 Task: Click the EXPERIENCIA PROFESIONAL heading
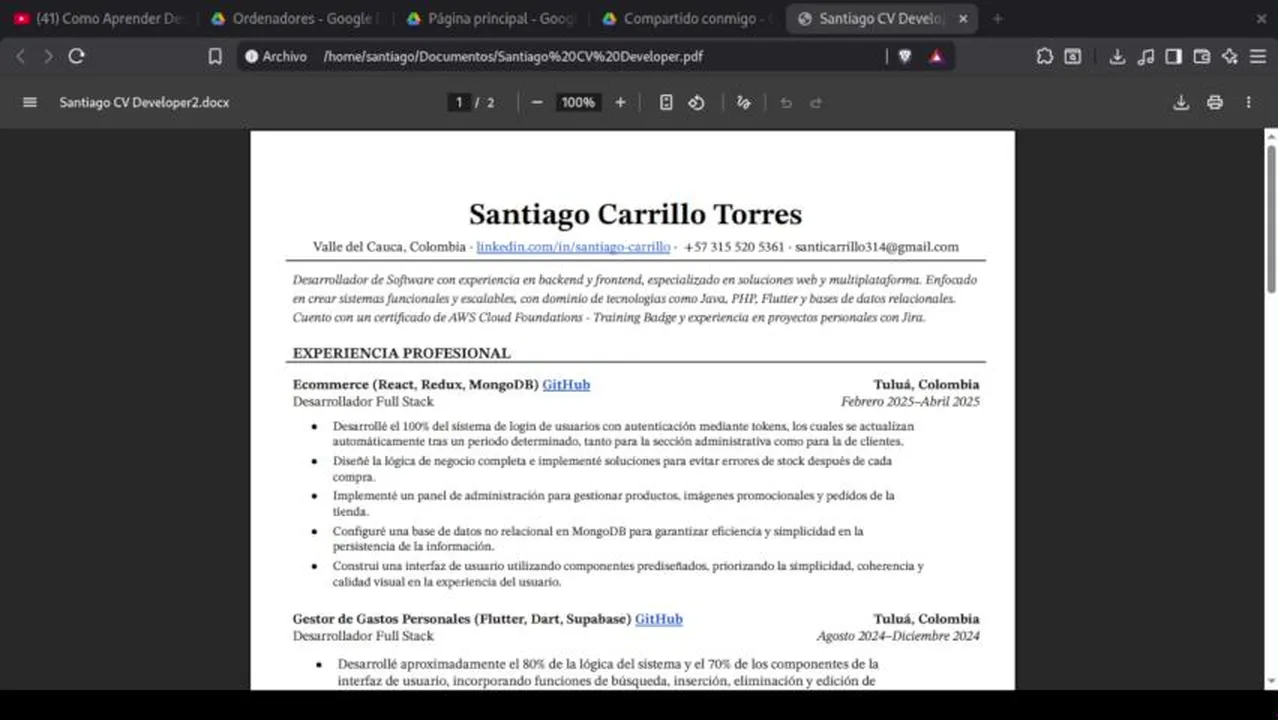(401, 353)
